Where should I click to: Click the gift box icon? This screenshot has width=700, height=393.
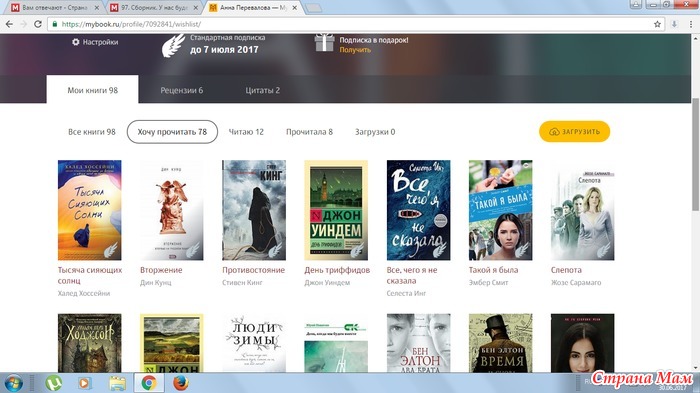(x=324, y=43)
